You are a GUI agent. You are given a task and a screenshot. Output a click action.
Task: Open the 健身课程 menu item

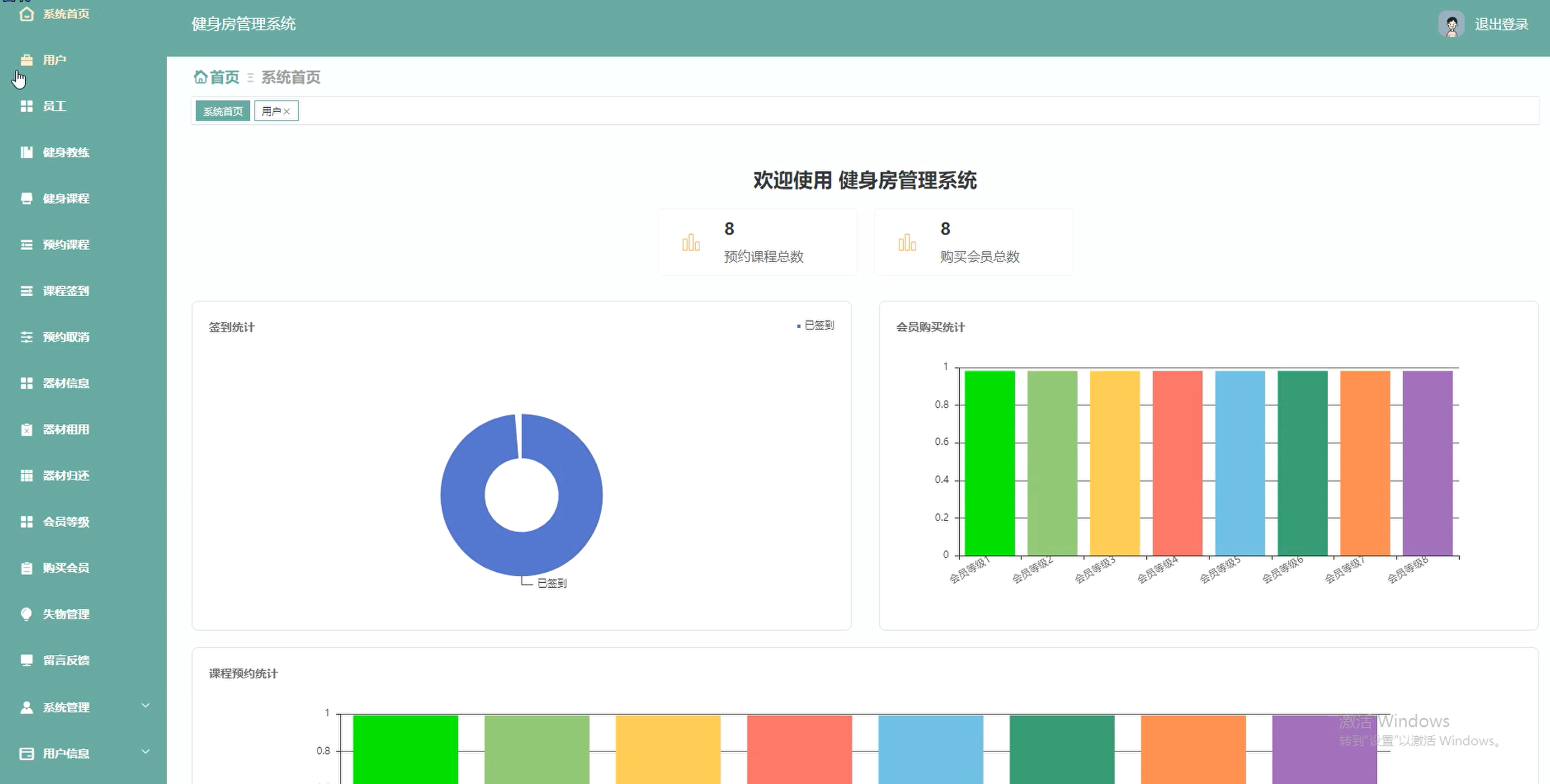point(83,198)
